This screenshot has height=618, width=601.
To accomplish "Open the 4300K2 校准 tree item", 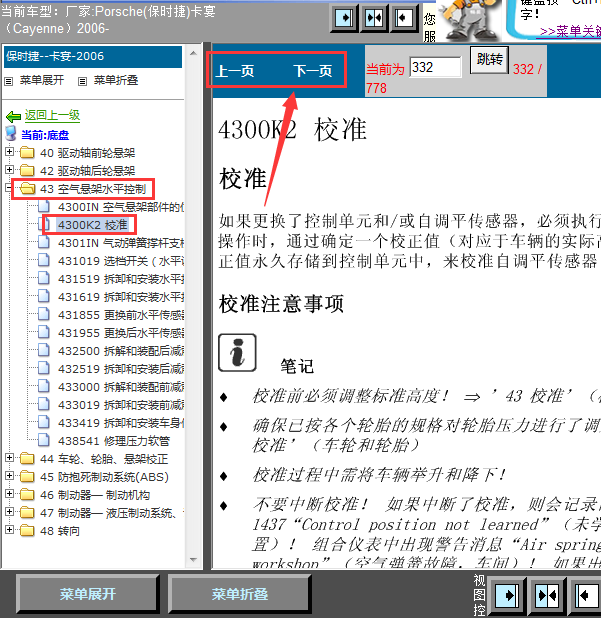I will point(93,225).
